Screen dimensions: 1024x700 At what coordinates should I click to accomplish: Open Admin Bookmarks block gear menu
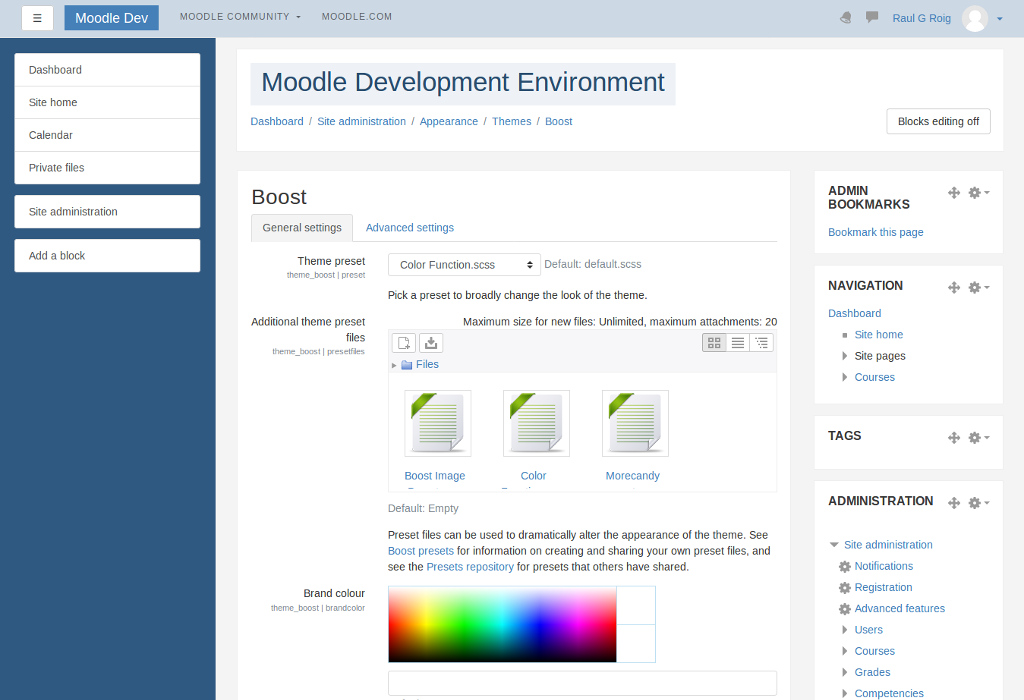(978, 193)
